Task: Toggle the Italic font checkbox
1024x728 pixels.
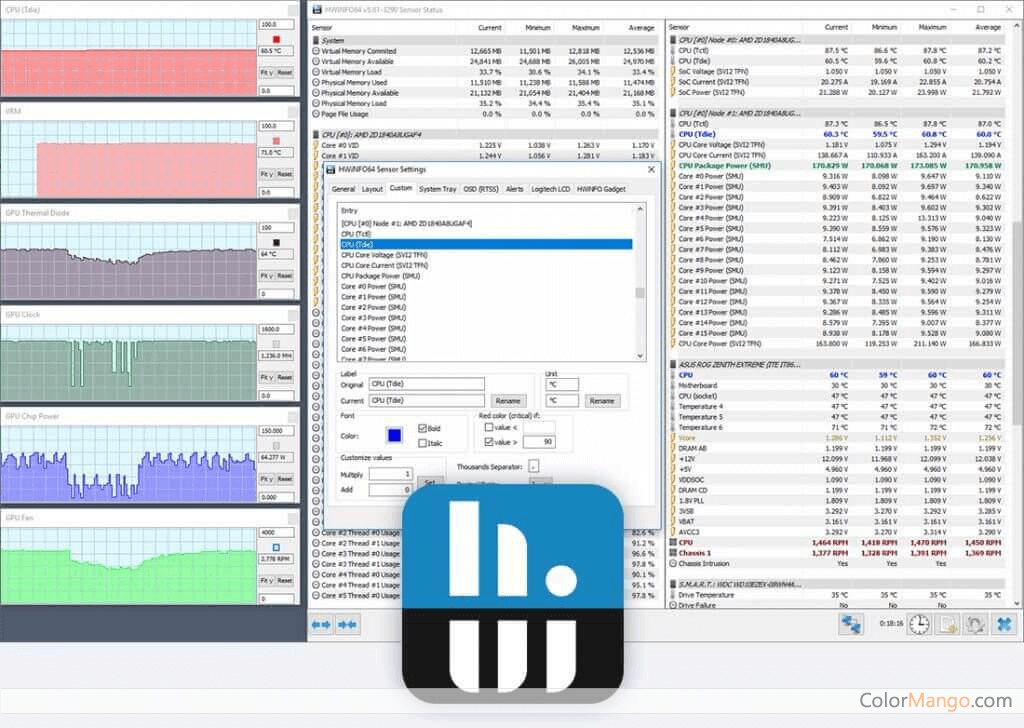Action: tap(423, 443)
